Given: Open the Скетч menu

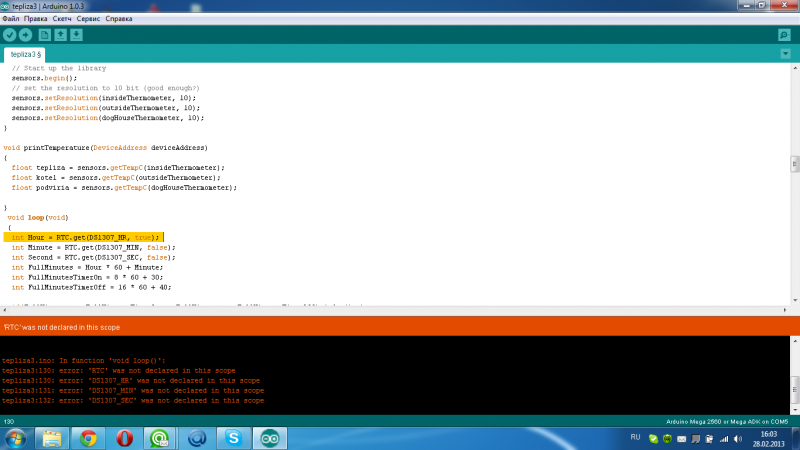Looking at the screenshot, I should click(62, 19).
